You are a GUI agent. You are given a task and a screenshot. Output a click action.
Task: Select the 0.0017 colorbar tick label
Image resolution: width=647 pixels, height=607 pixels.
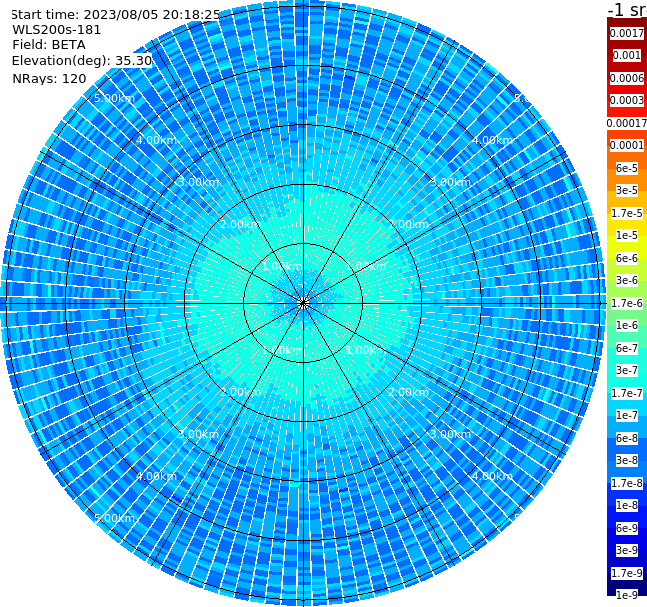tap(627, 33)
